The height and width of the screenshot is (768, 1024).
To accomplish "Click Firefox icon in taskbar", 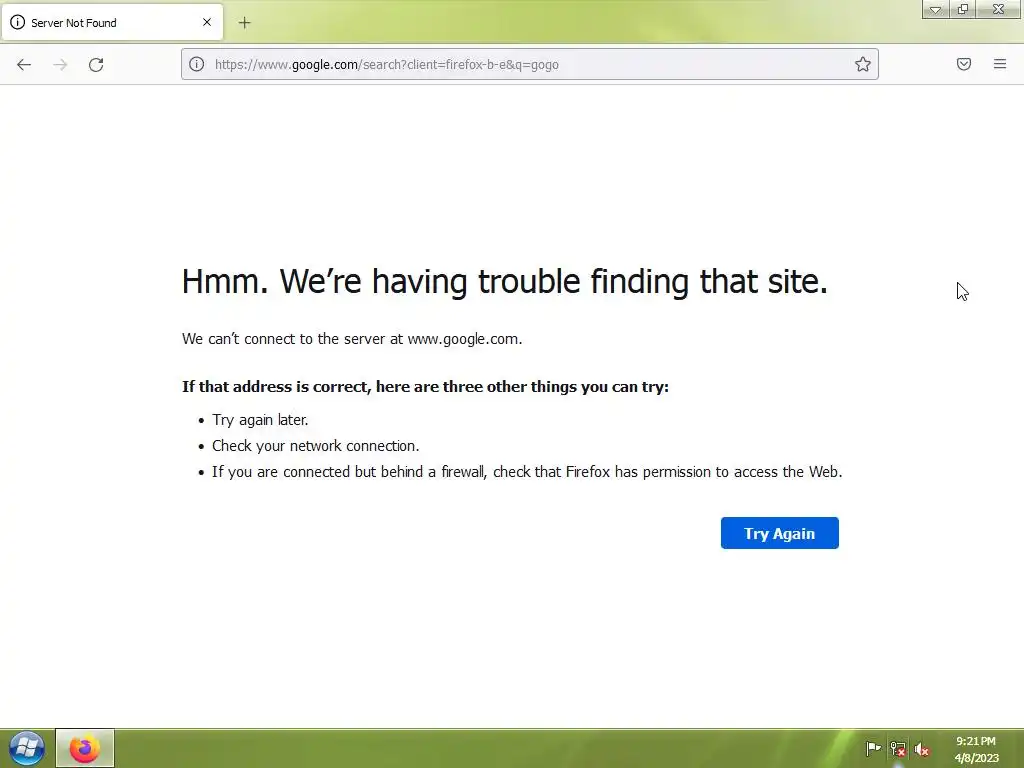I will coord(85,748).
